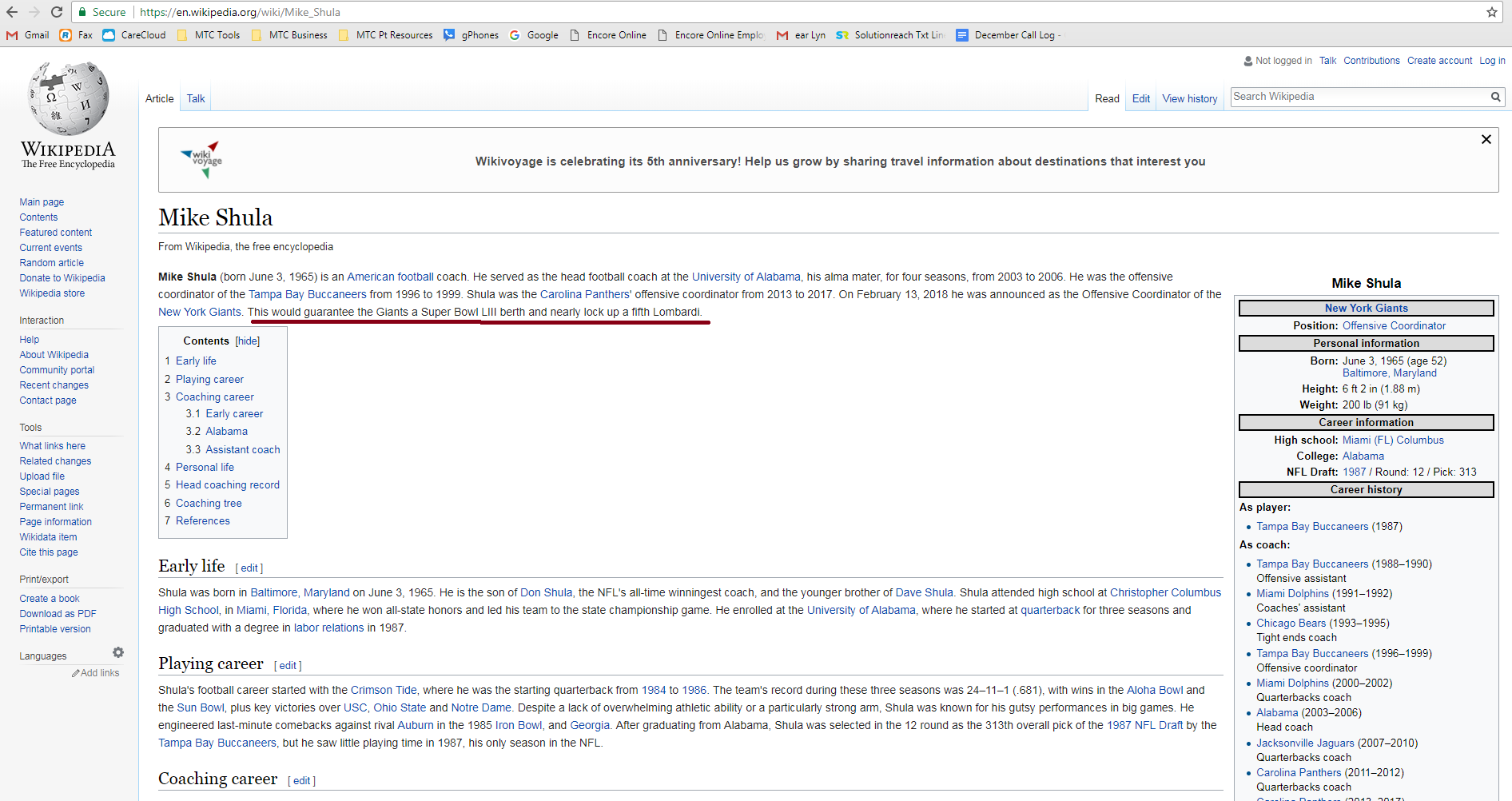The image size is (1512, 801).
Task: Open Featured content sidebar link
Action: pyautogui.click(x=56, y=233)
